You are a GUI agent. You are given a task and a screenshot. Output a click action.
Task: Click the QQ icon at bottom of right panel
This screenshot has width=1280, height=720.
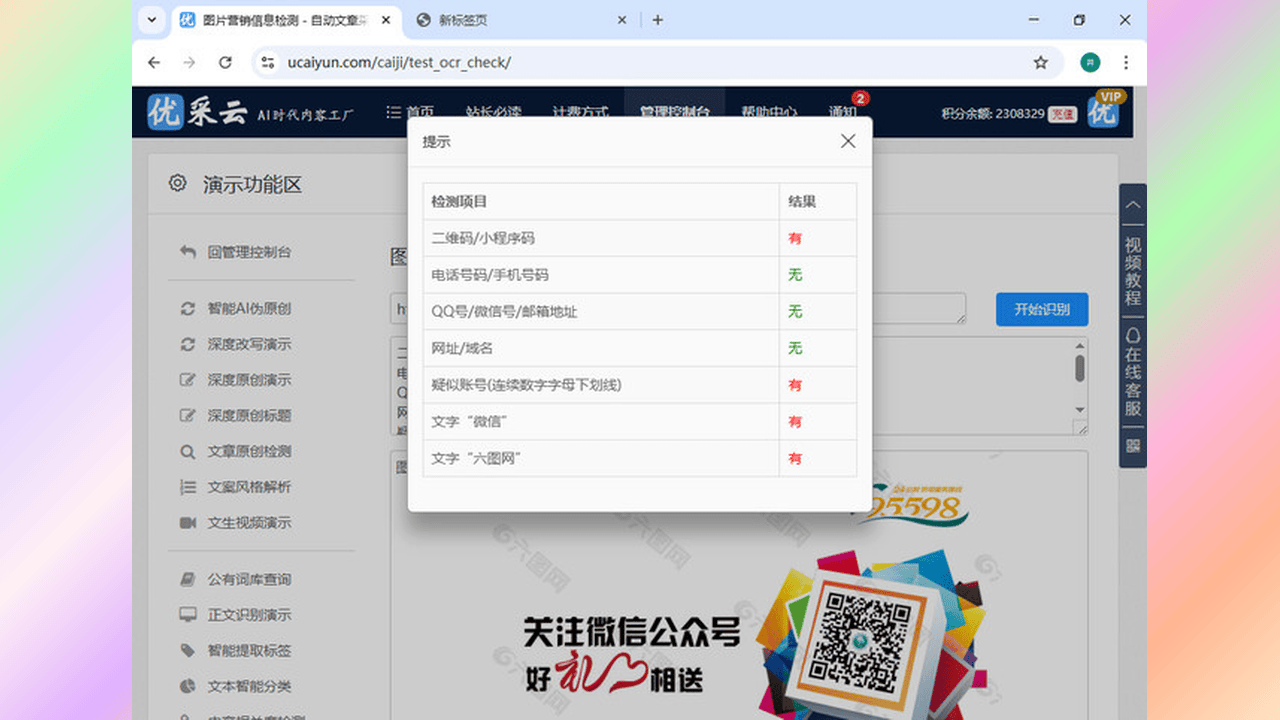click(x=1132, y=446)
